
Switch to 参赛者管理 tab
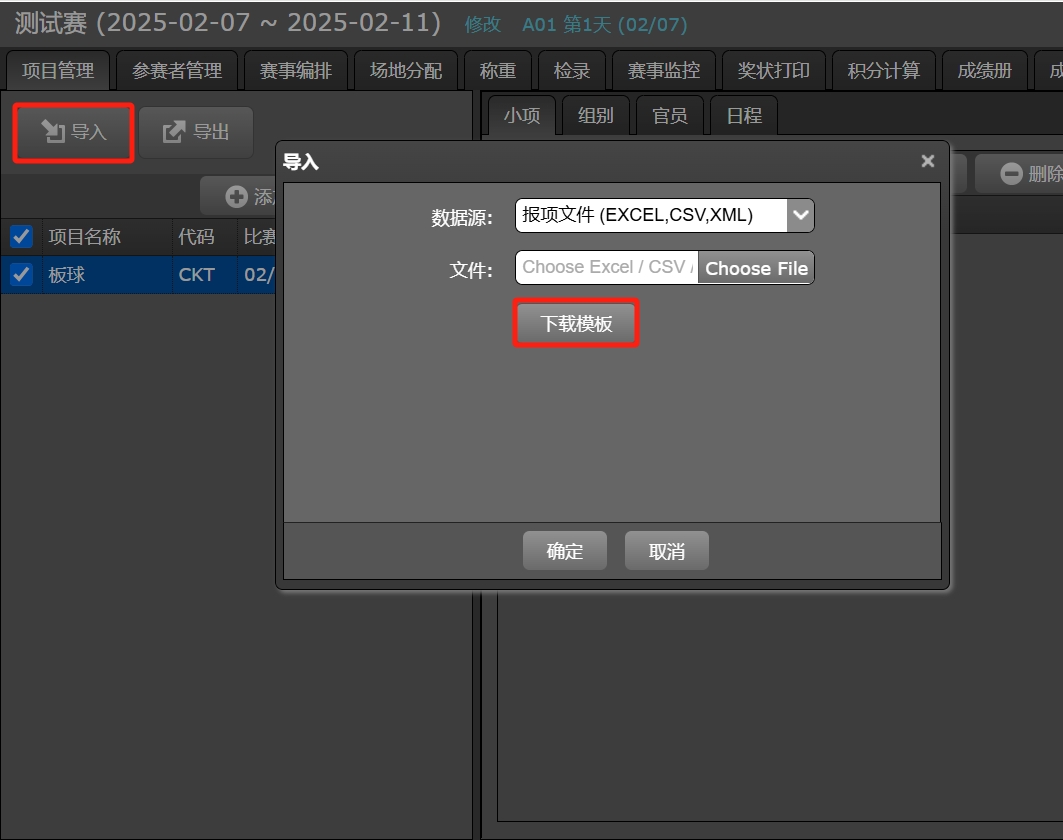[177, 71]
